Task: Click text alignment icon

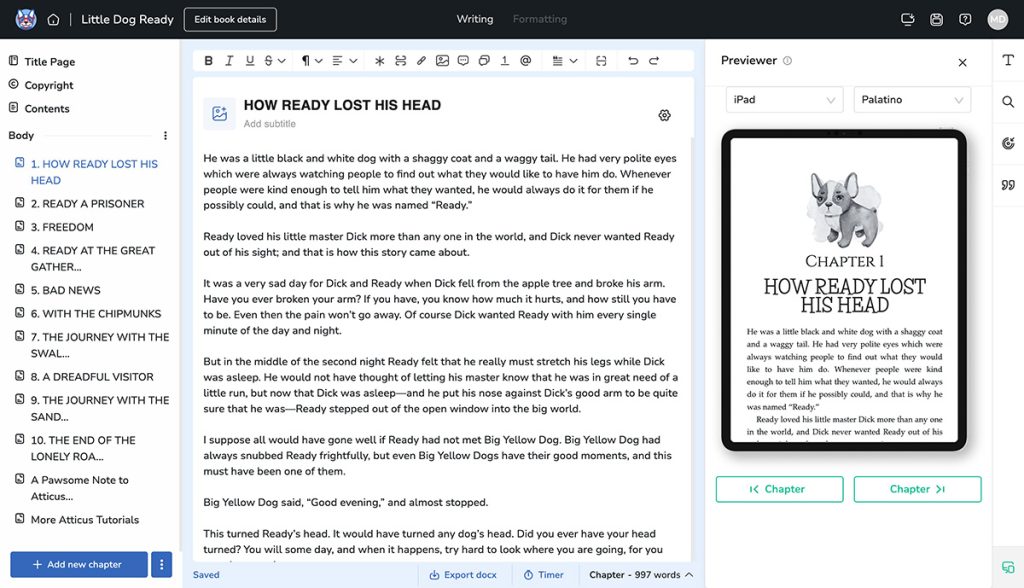Action: [338, 61]
